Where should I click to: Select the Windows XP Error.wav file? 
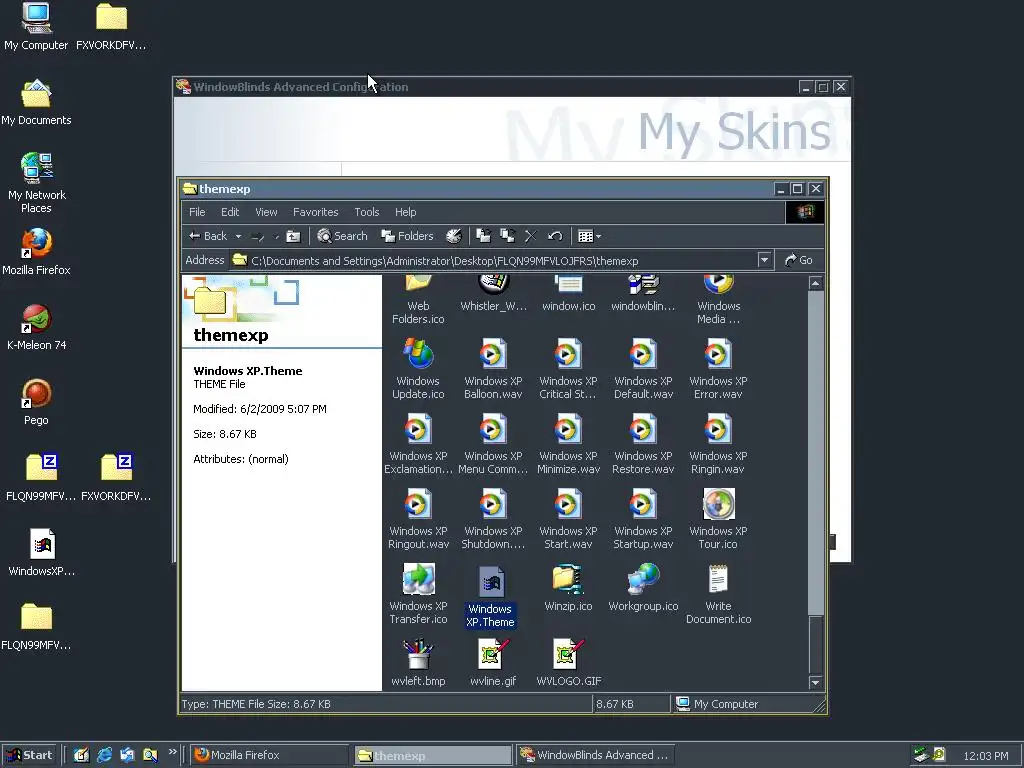(x=718, y=368)
